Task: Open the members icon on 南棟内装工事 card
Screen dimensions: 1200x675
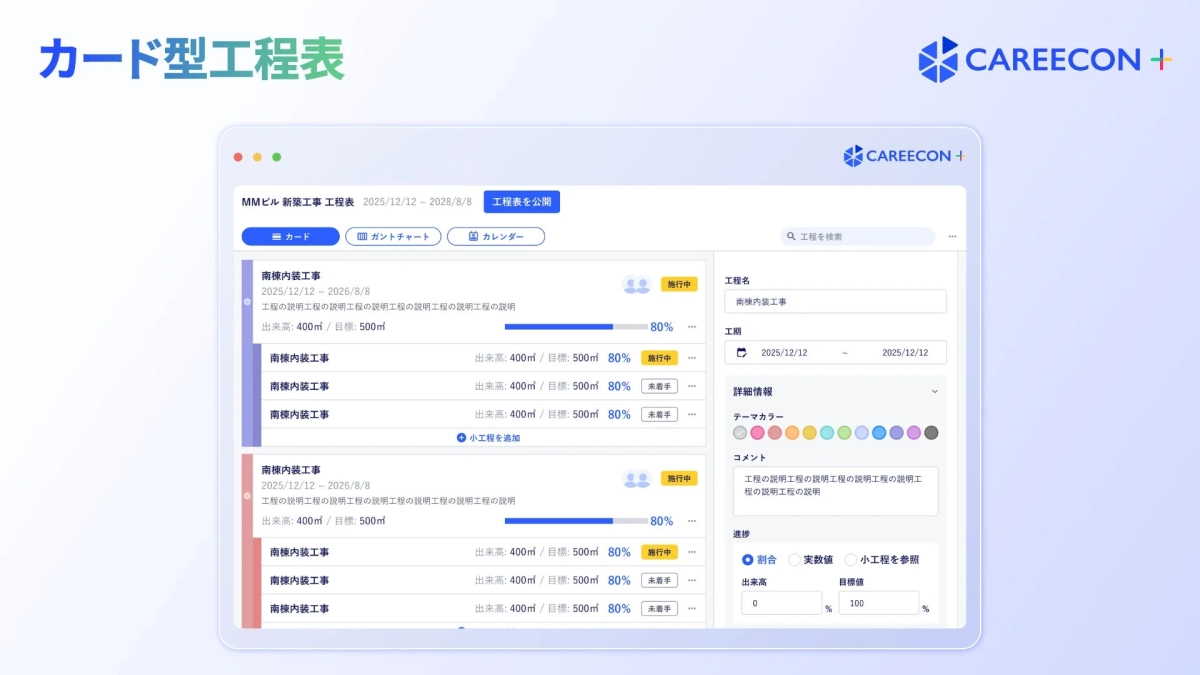Action: pyautogui.click(x=637, y=283)
